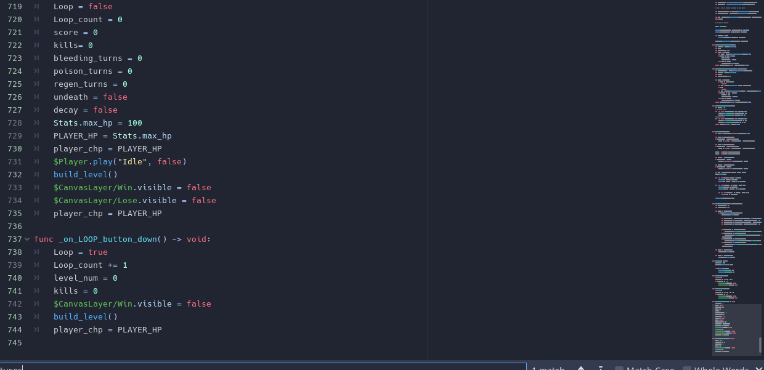This screenshot has width=764, height=370.
Task: Click gutter line number 745
Action: tap(14, 343)
